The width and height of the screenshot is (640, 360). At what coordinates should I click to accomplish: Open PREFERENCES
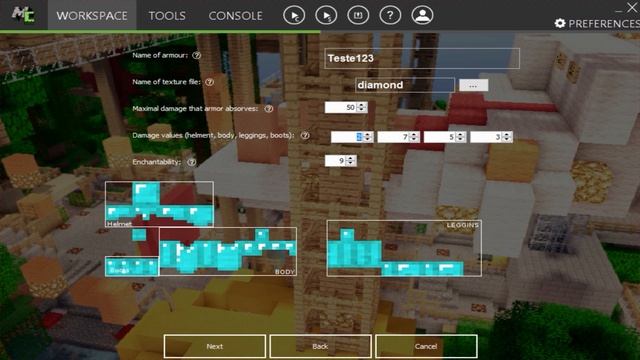(597, 24)
